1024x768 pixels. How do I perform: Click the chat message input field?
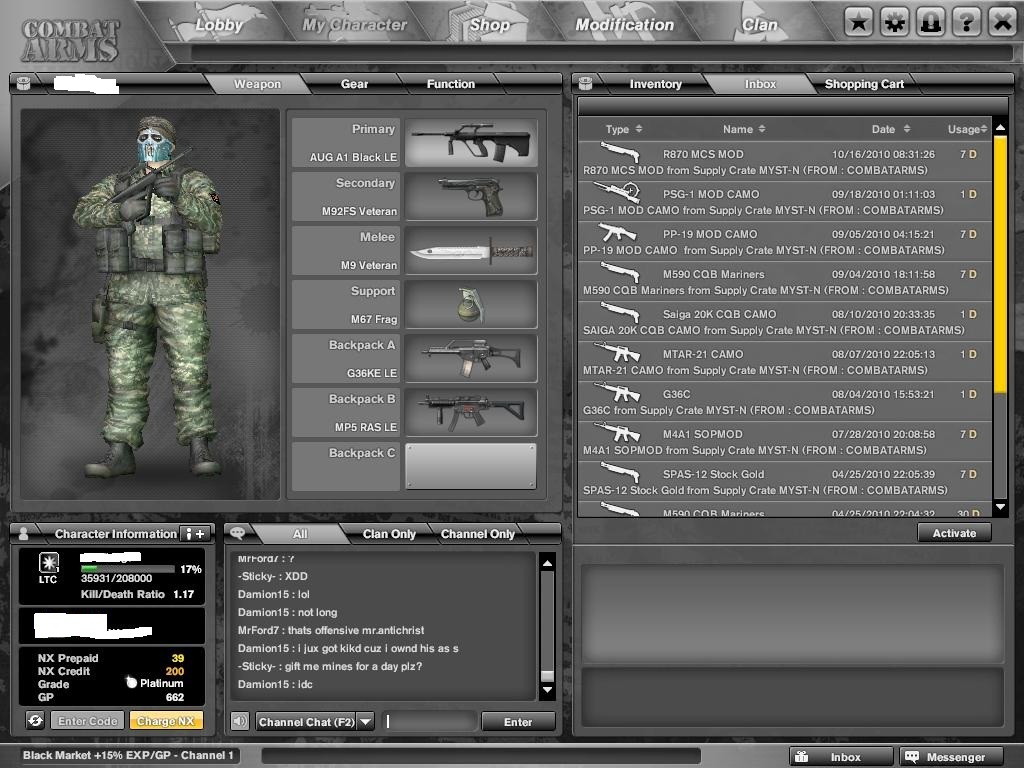(429, 722)
